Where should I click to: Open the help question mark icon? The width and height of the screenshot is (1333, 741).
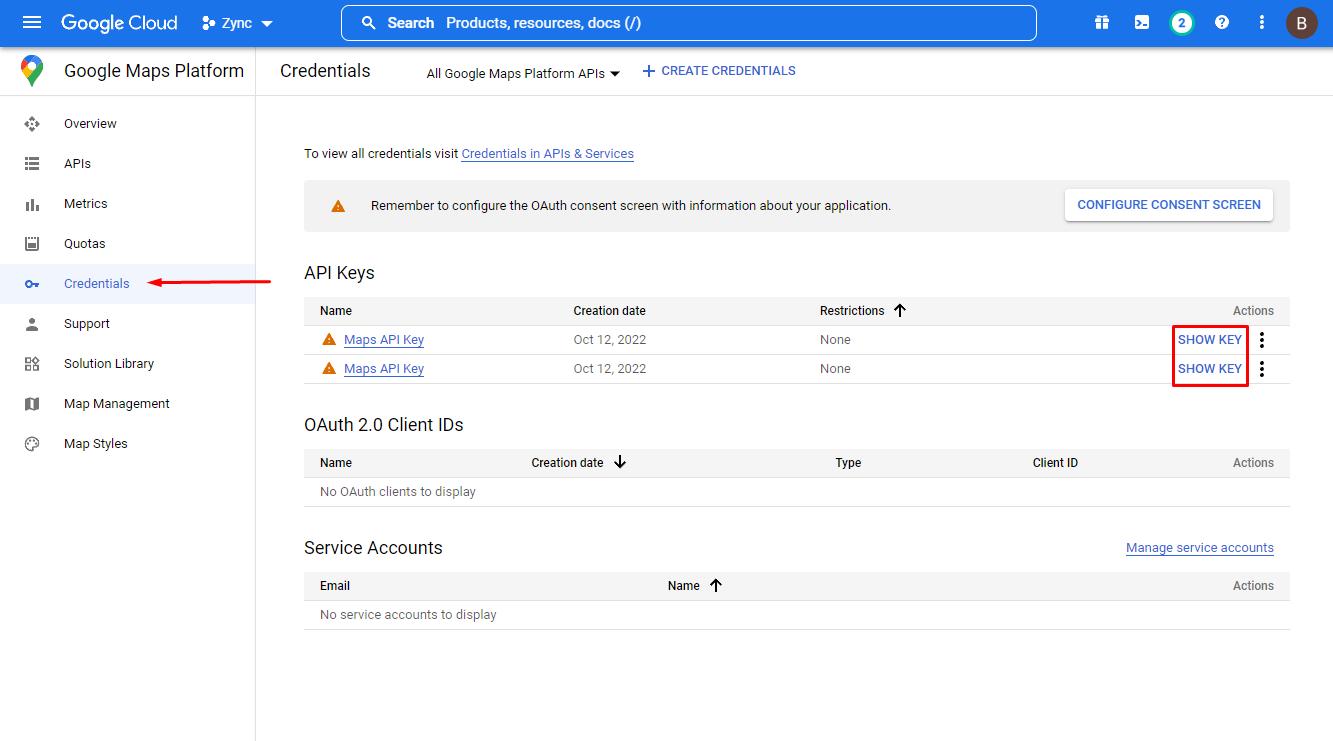coord(1222,22)
